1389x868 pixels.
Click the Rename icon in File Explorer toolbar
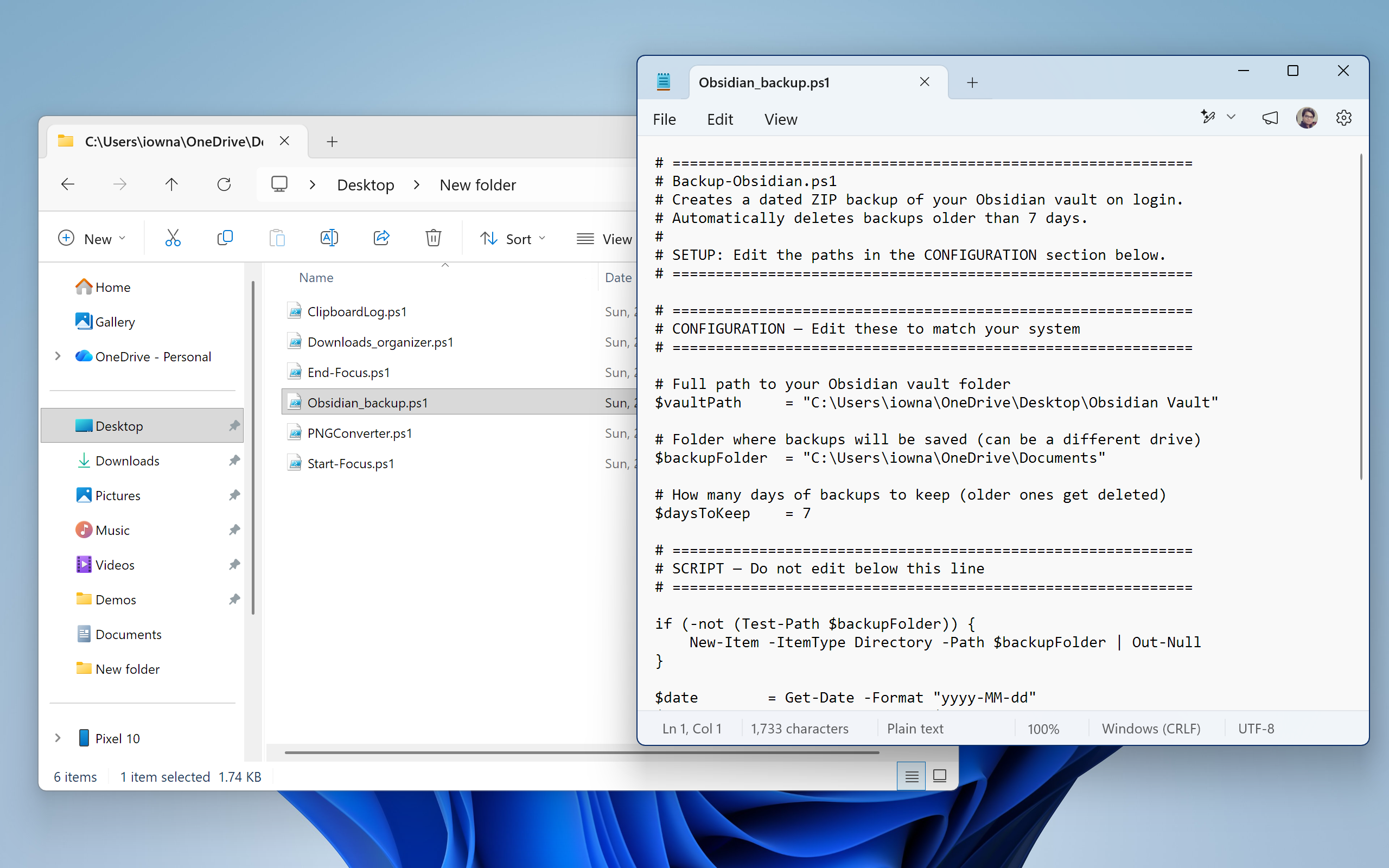(329, 238)
